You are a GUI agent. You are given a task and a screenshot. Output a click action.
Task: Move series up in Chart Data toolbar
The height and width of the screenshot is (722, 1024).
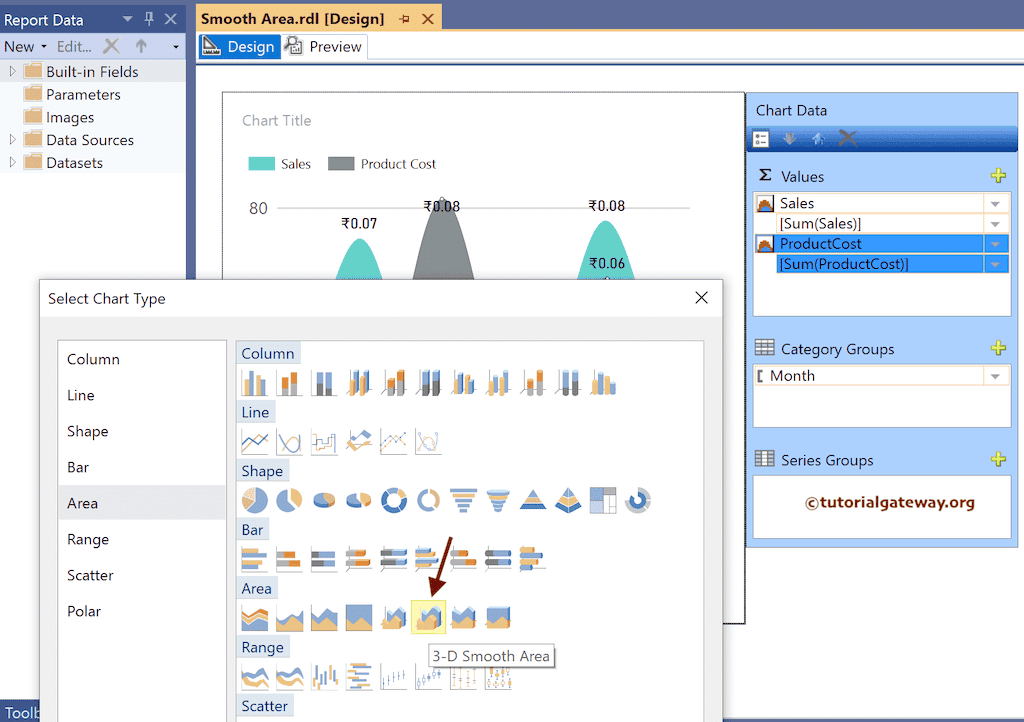tap(818, 138)
